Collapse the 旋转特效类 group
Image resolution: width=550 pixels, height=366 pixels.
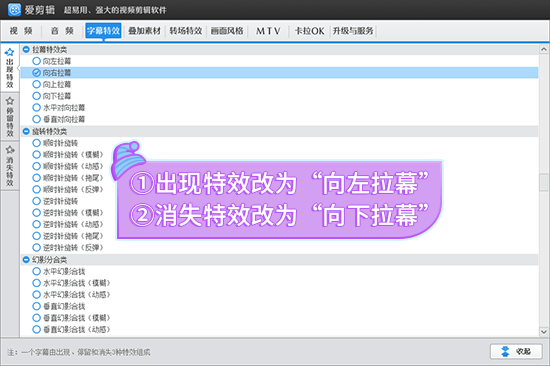coord(26,131)
